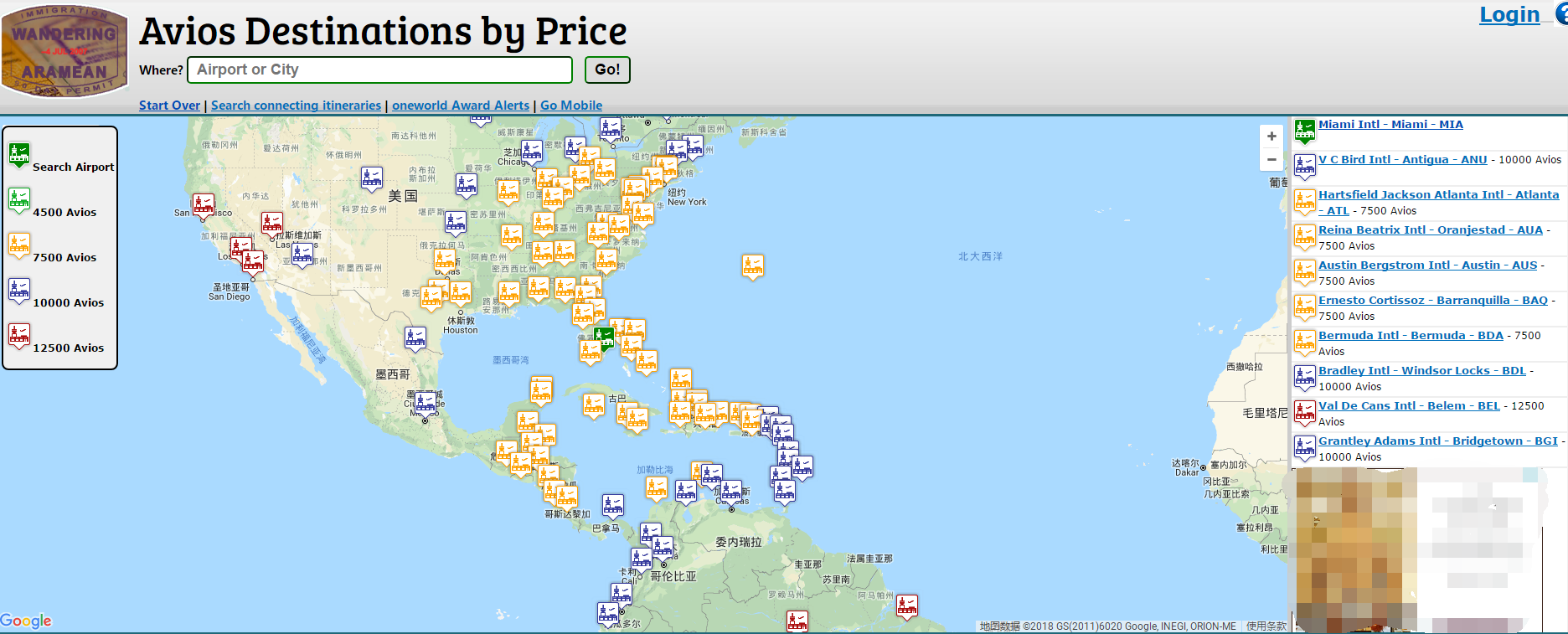Focus the Airport or City search field
This screenshot has width=1568, height=634.
(380, 70)
